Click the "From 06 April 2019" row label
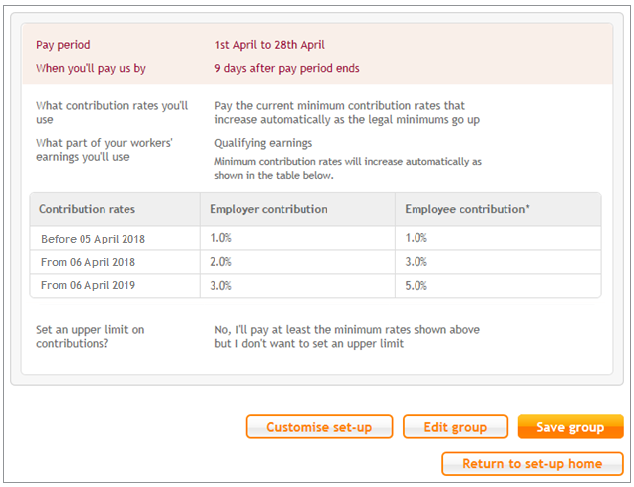634x487 pixels. [88, 285]
